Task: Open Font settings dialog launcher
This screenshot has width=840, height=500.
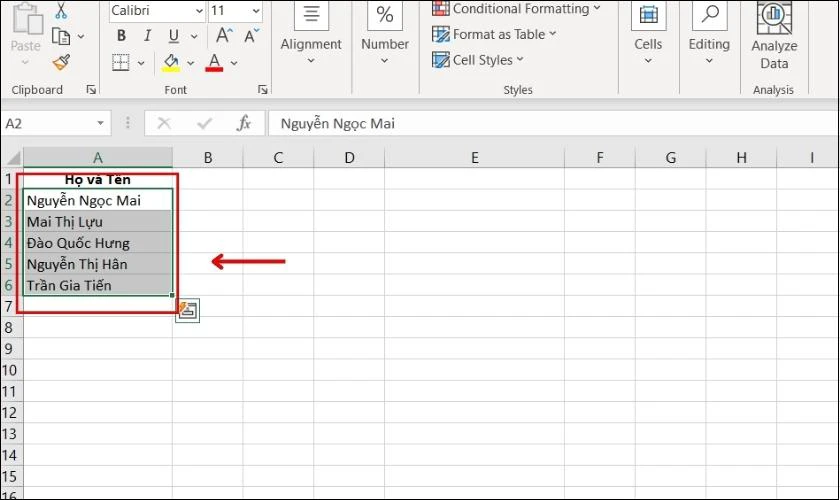Action: coord(262,89)
